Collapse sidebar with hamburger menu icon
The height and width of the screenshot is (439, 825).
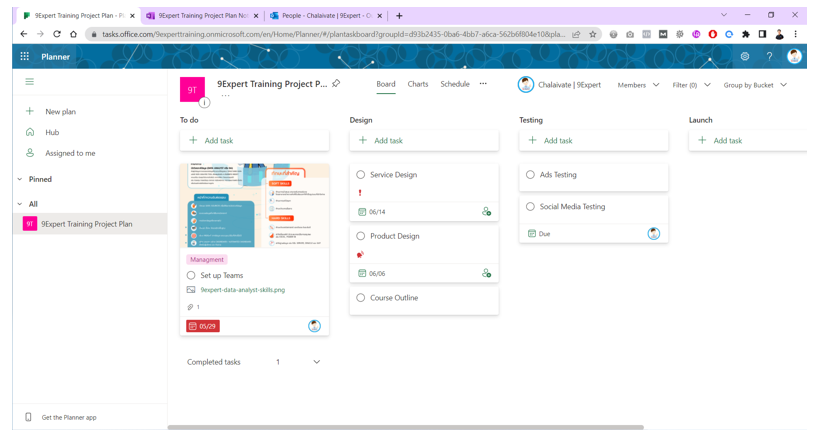[x=29, y=82]
